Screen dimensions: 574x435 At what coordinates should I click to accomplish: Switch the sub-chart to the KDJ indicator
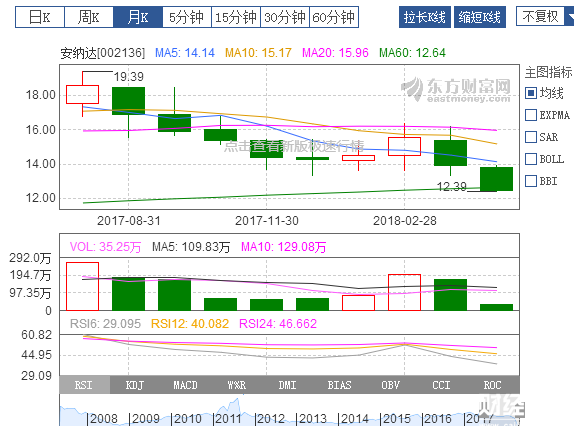135,385
